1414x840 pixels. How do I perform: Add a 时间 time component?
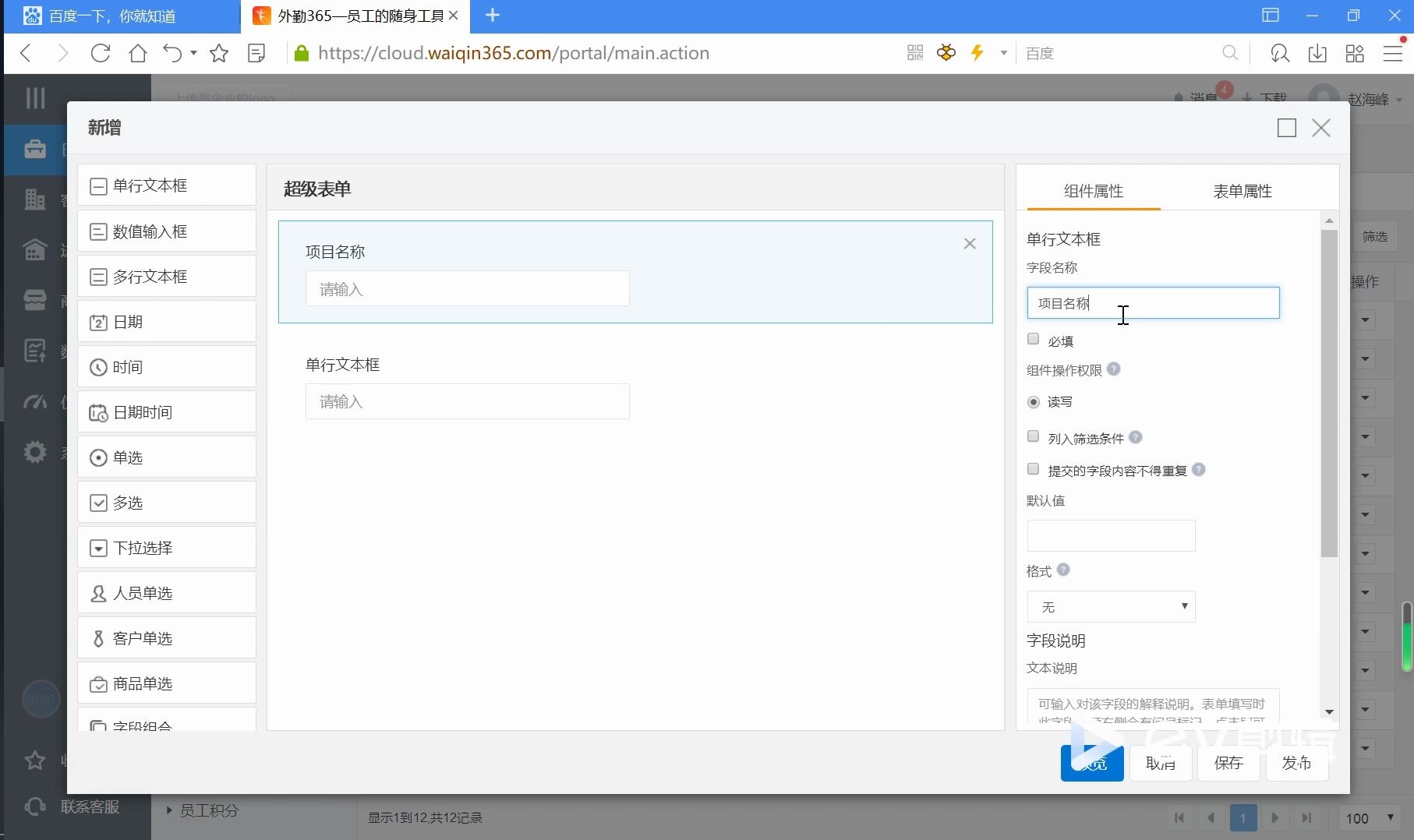167,366
